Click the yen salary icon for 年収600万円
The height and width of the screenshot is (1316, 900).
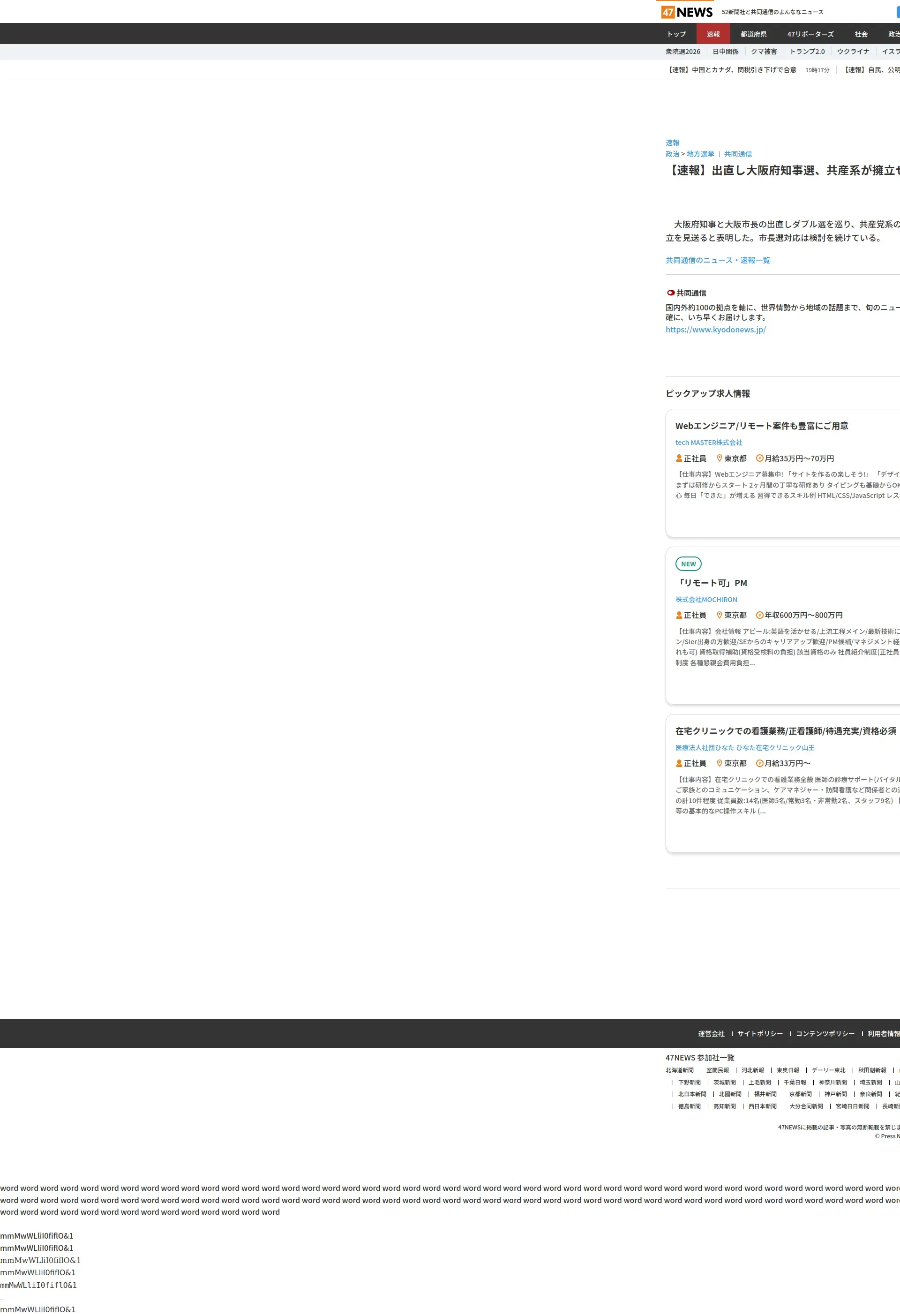point(760,615)
